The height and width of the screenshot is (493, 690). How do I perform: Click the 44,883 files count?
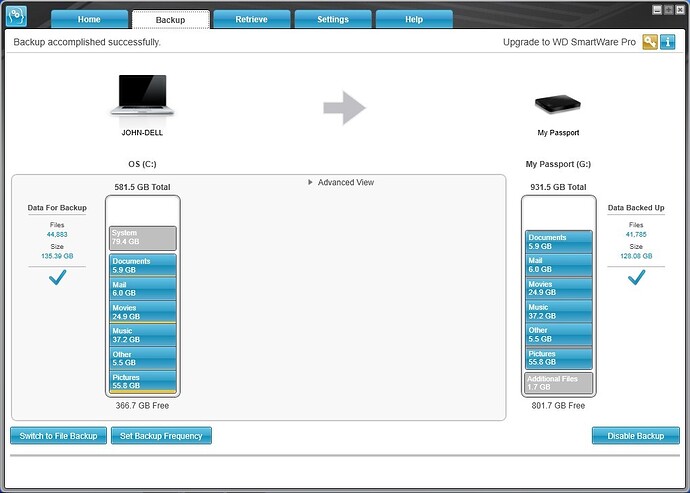pyautogui.click(x=57, y=235)
